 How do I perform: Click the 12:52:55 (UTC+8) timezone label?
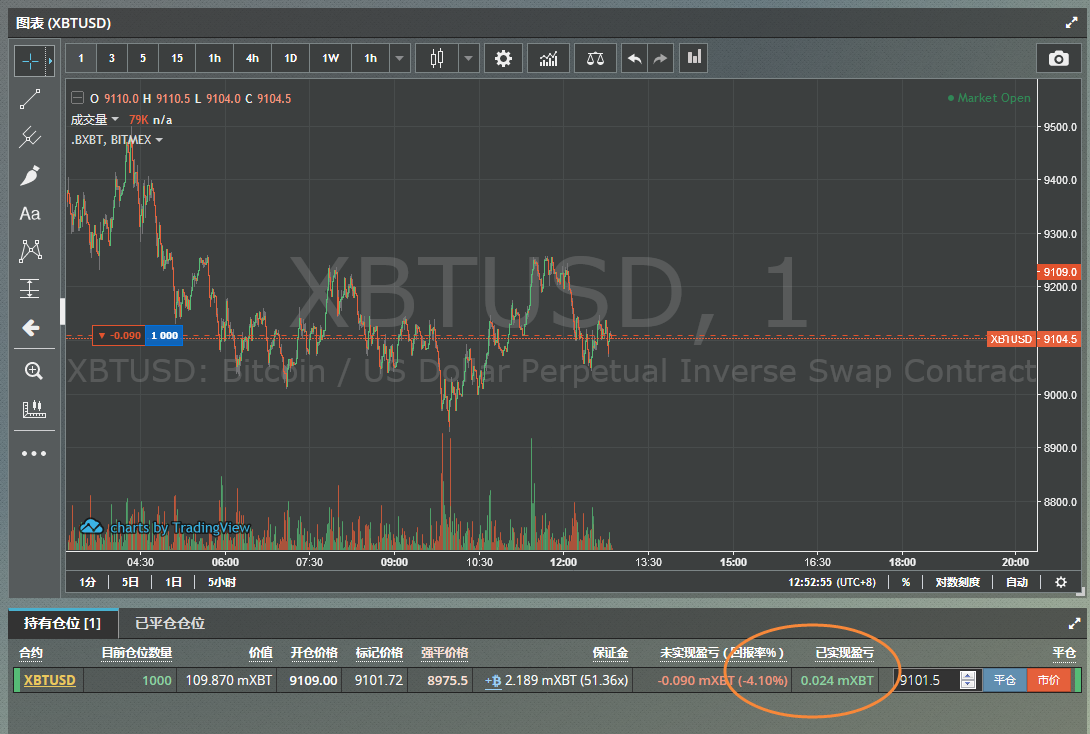pyautogui.click(x=832, y=582)
